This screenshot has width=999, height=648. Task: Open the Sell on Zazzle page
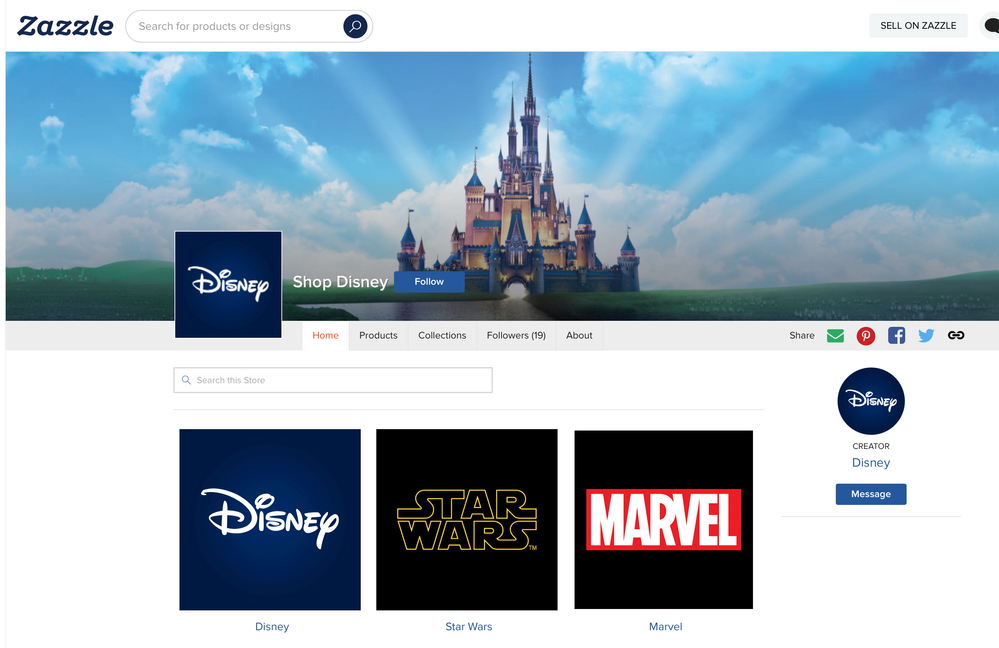[918, 25]
